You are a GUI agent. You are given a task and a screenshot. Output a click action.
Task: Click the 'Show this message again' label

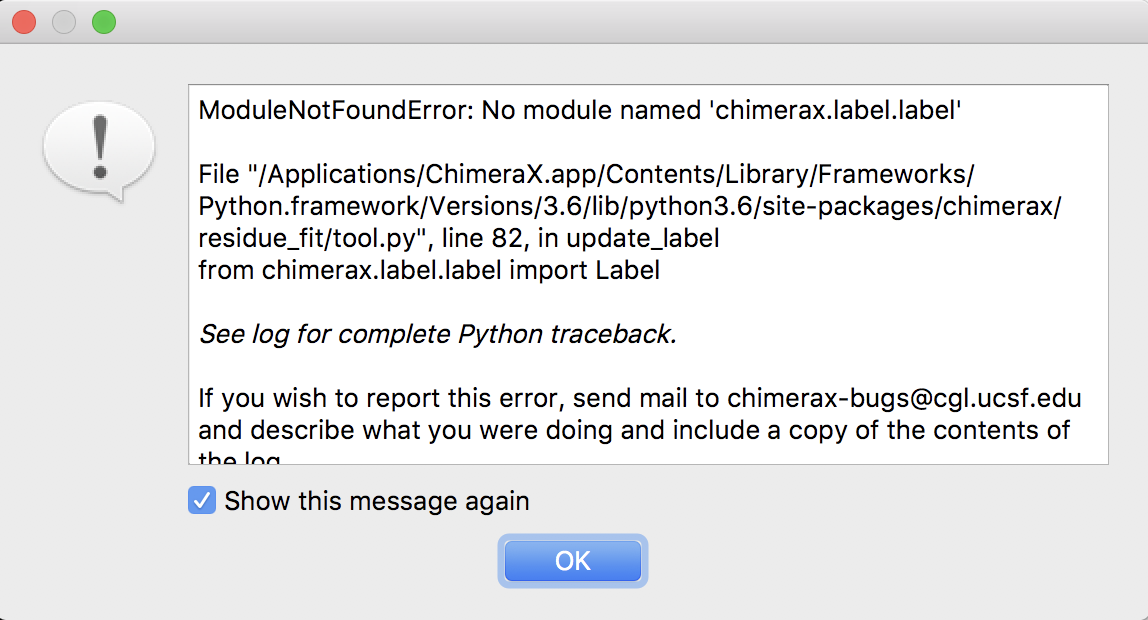pyautogui.click(x=377, y=501)
